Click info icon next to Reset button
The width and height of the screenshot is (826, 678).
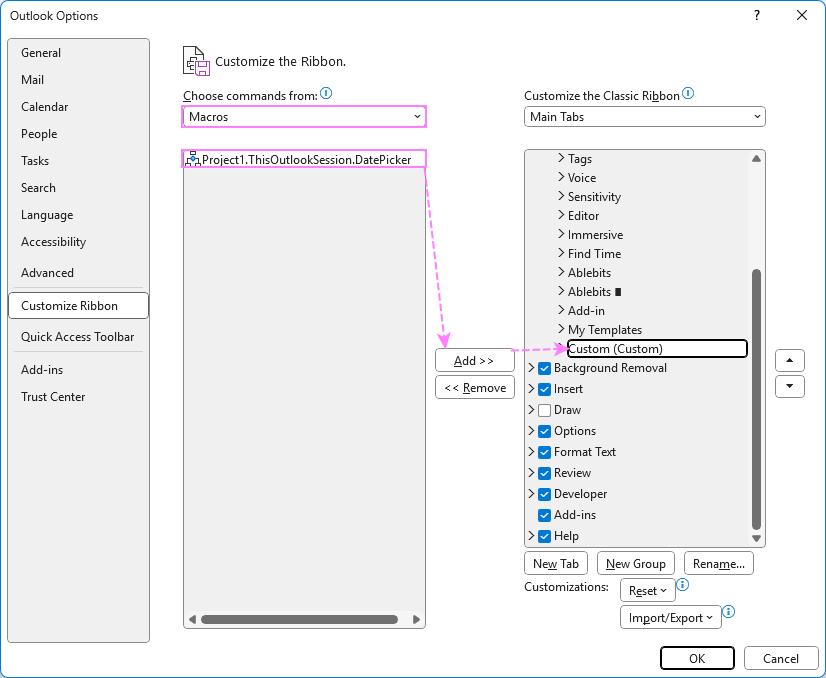tap(683, 584)
